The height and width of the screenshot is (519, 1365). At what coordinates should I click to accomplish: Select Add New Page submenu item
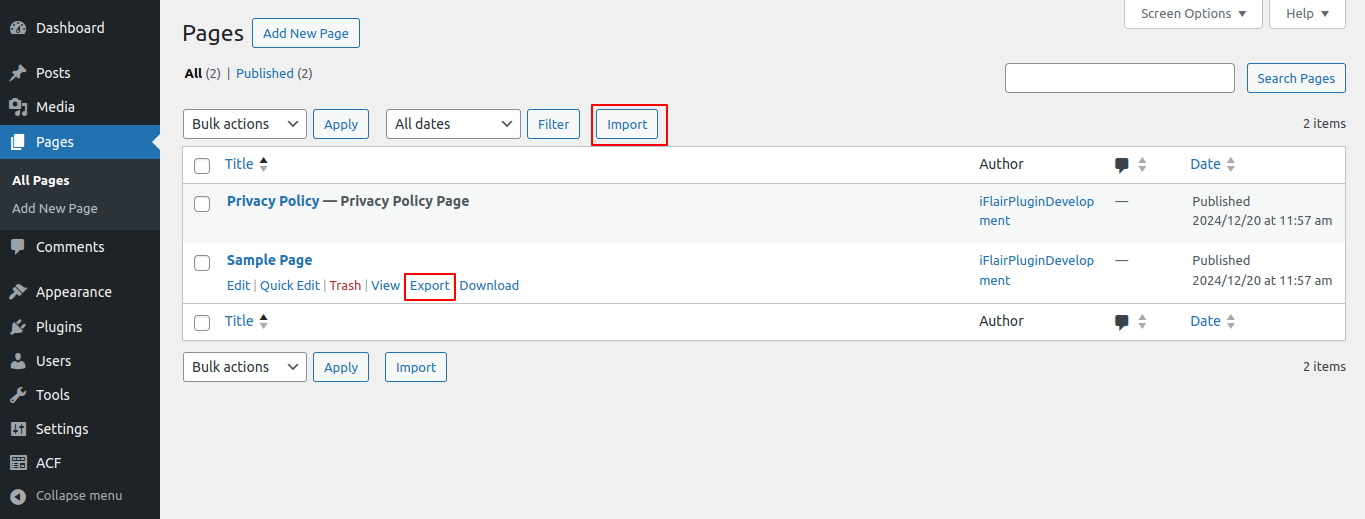(55, 209)
